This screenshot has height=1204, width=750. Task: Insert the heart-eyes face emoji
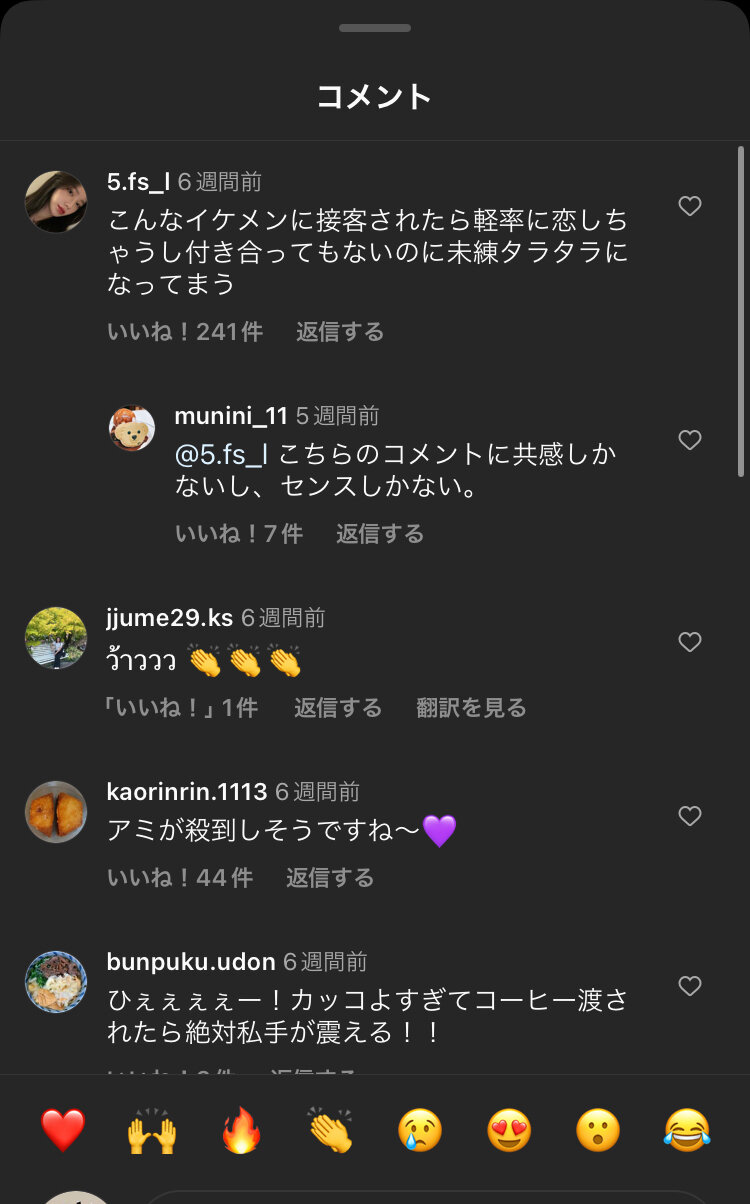coord(509,1131)
